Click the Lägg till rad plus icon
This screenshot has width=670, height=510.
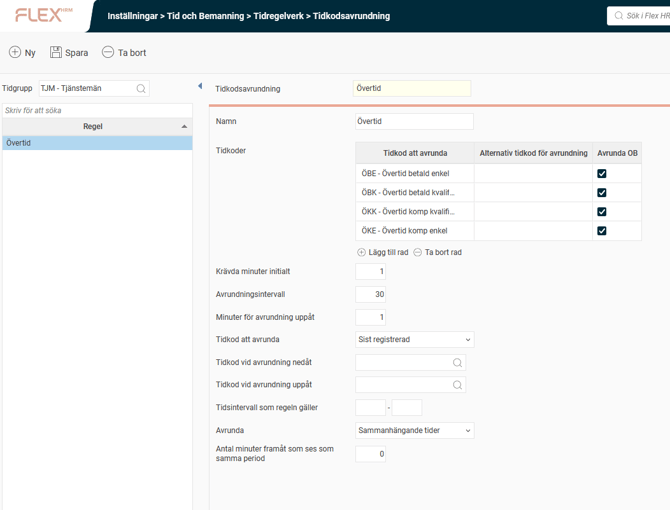point(362,252)
